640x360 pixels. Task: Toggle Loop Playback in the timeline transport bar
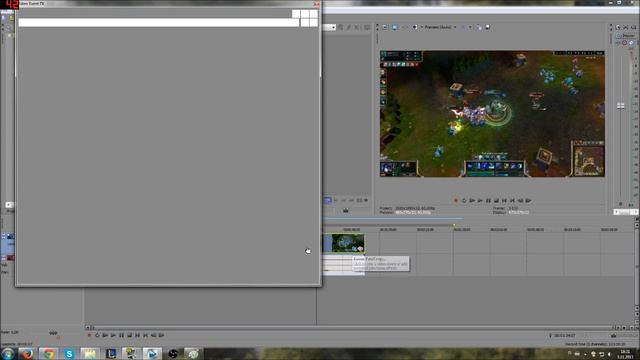point(97,335)
